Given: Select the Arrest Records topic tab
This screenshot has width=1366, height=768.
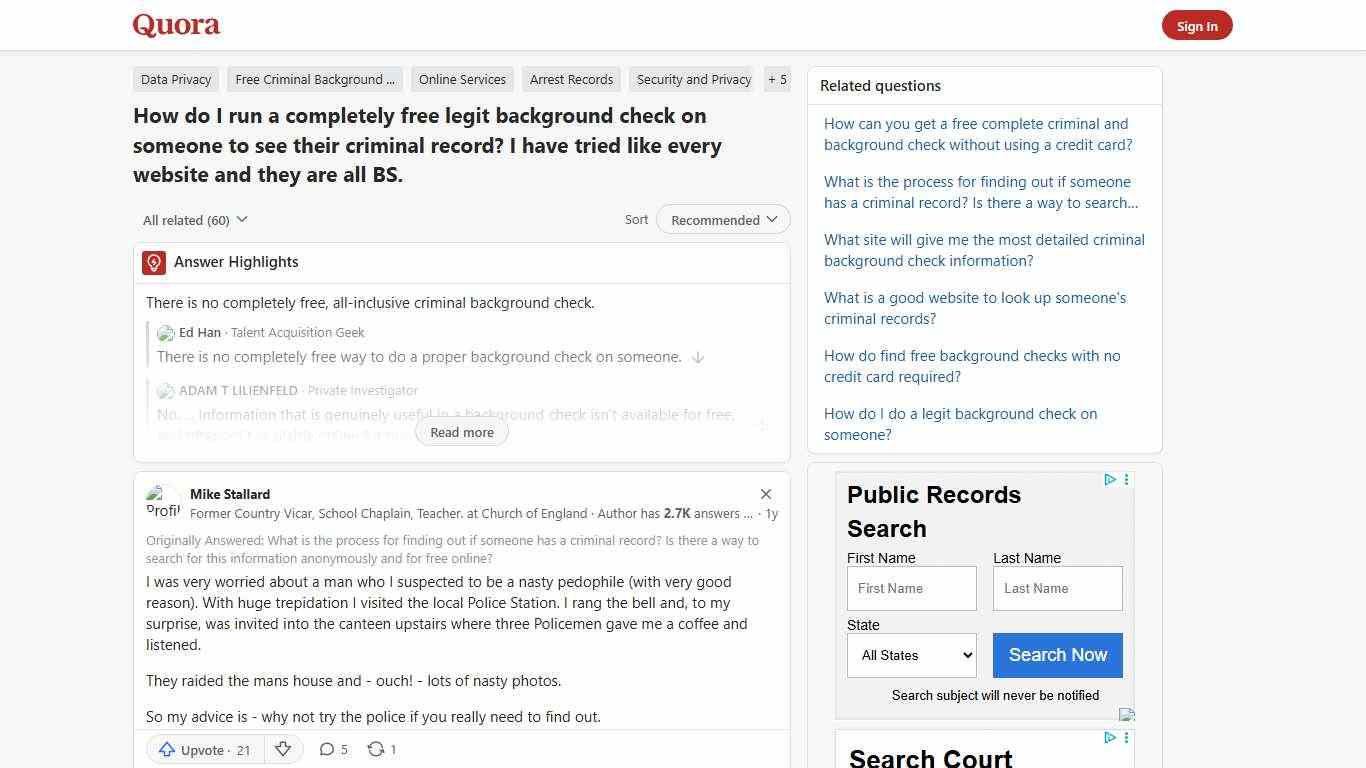Looking at the screenshot, I should click(x=571, y=79).
